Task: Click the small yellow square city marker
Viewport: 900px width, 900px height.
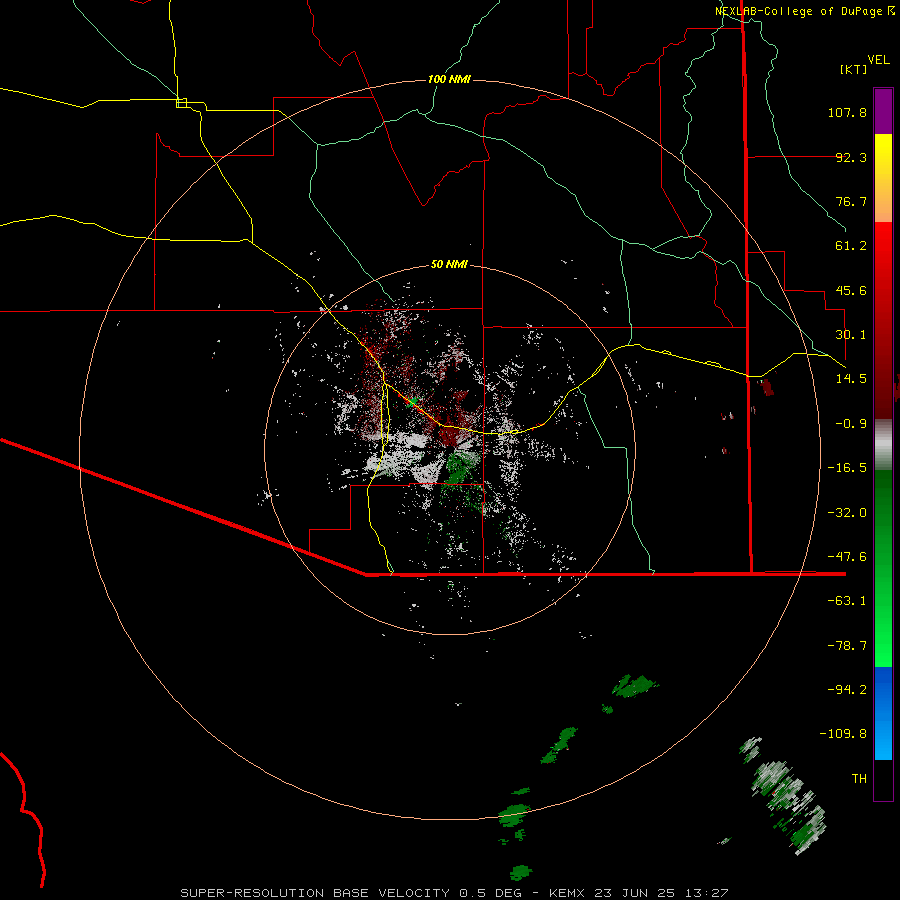Action: (x=181, y=103)
